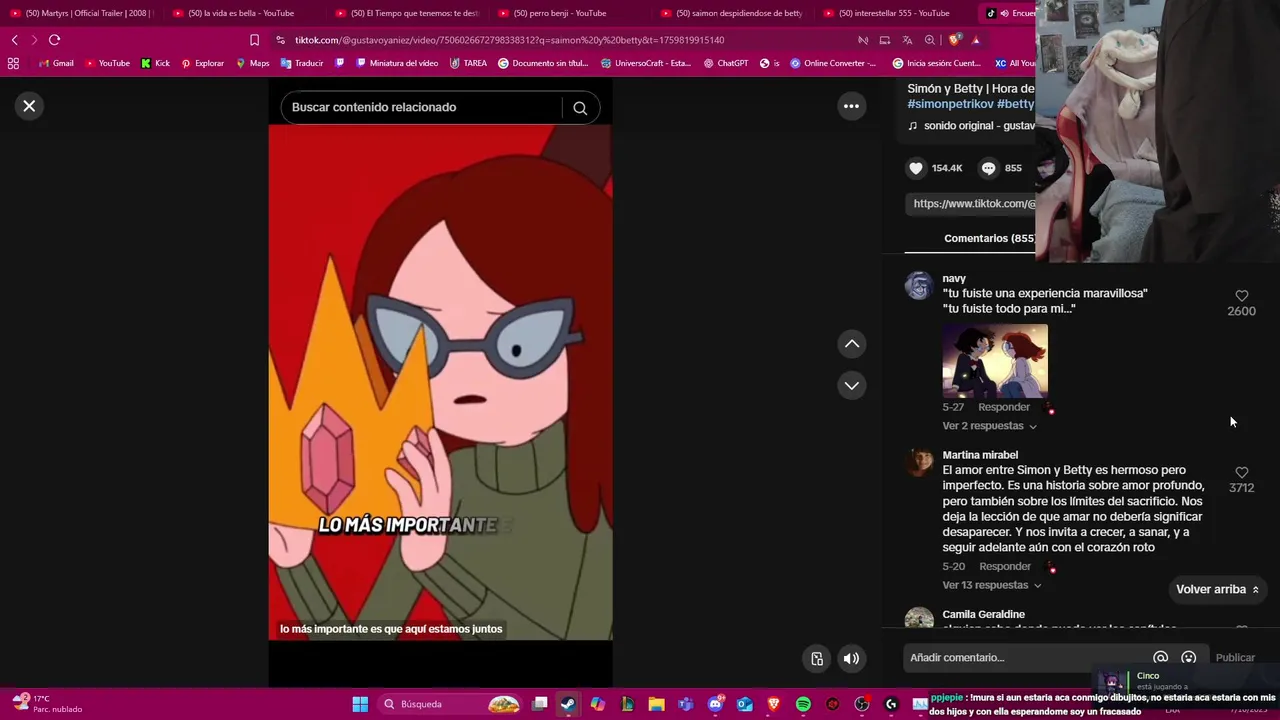Viewport: 1280px width, 720px height.
Task: Switch to la vida es bella tab
Action: [240, 13]
